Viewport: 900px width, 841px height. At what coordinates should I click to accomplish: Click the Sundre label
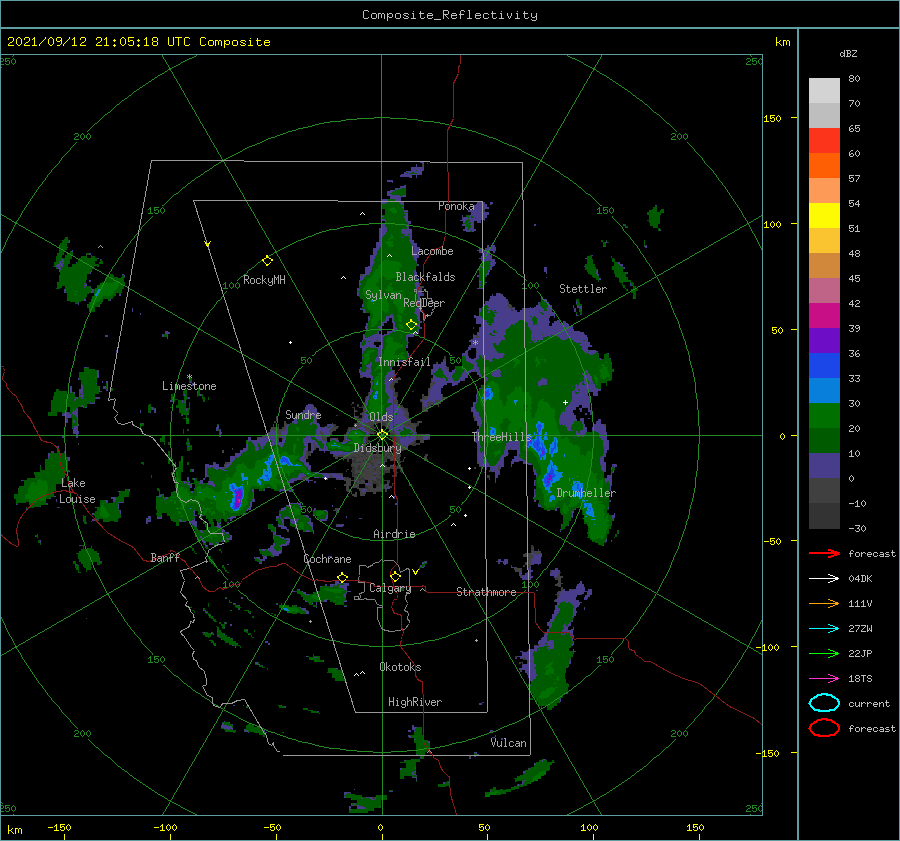click(x=303, y=415)
